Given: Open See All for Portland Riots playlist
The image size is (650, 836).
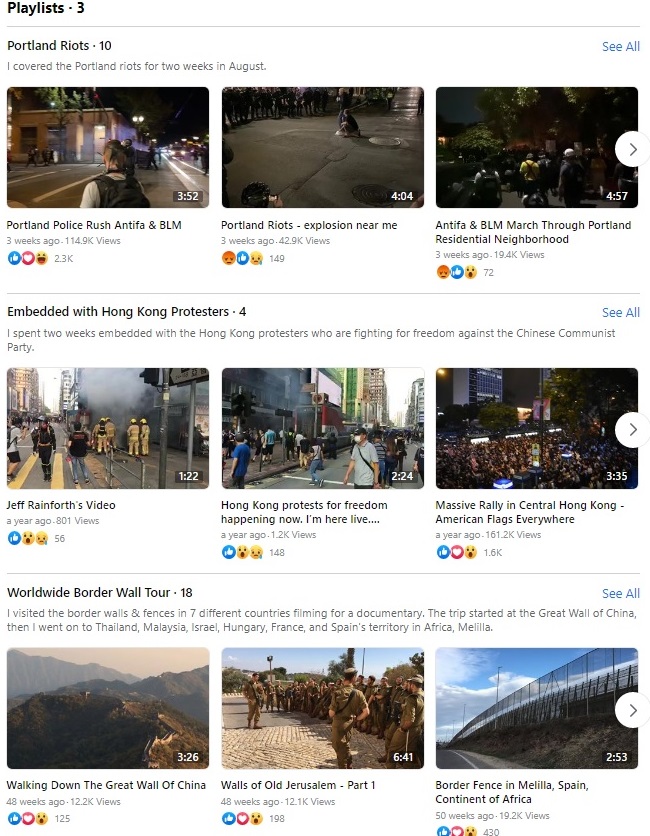Looking at the screenshot, I should click(621, 46).
